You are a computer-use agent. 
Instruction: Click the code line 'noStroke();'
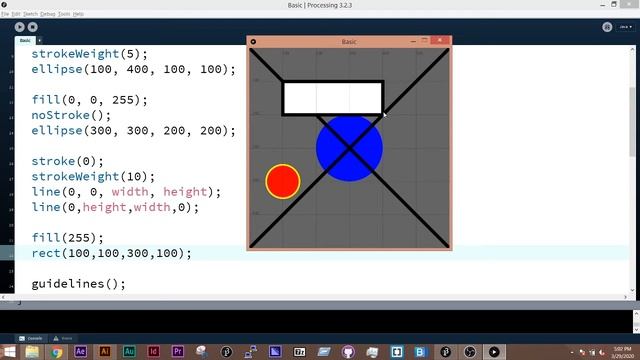click(71, 115)
